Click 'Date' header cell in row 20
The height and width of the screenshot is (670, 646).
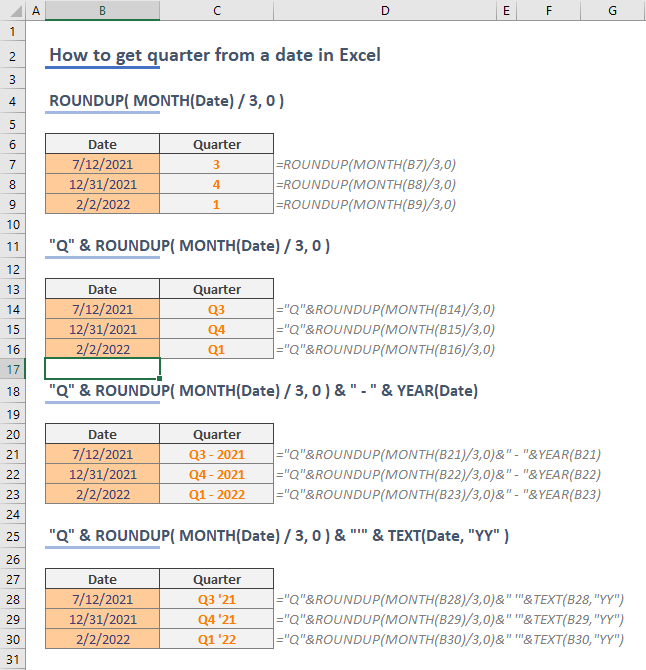(x=103, y=434)
